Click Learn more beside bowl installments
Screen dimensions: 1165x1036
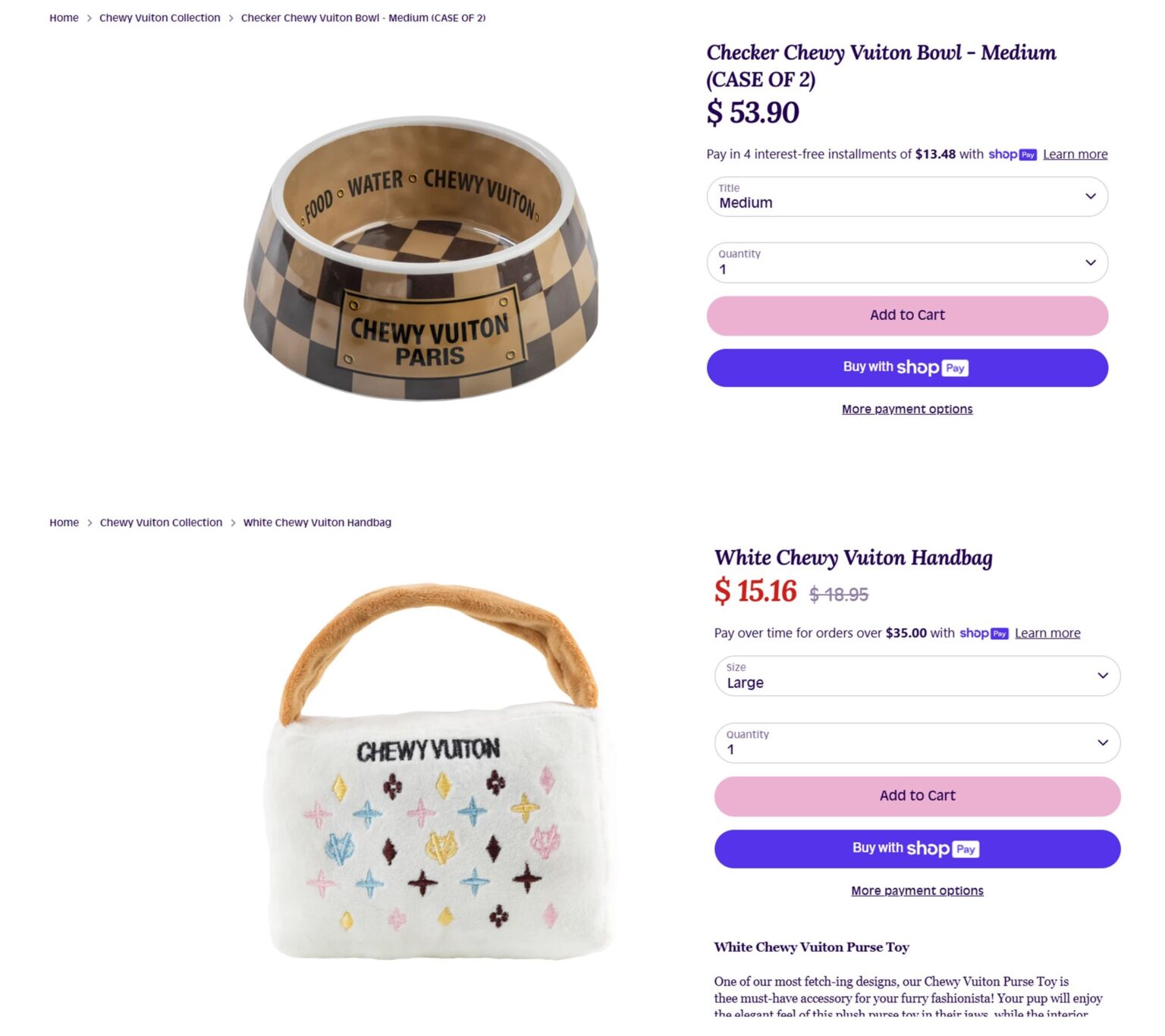[1075, 154]
